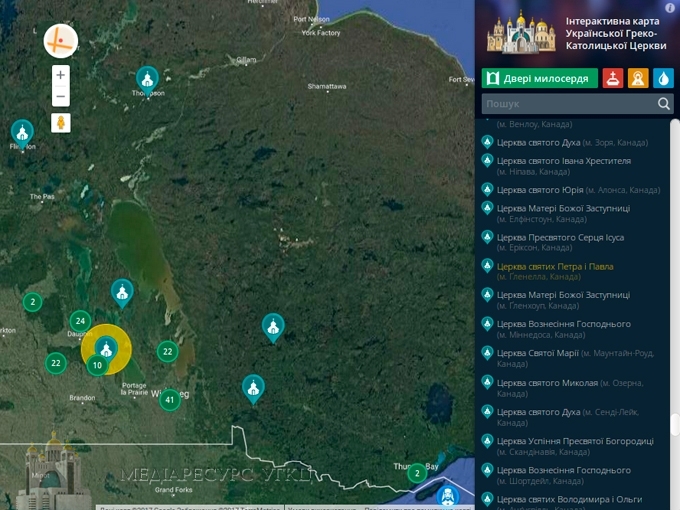
Task: Toggle the blue water drop filter icon
Action: (663, 78)
